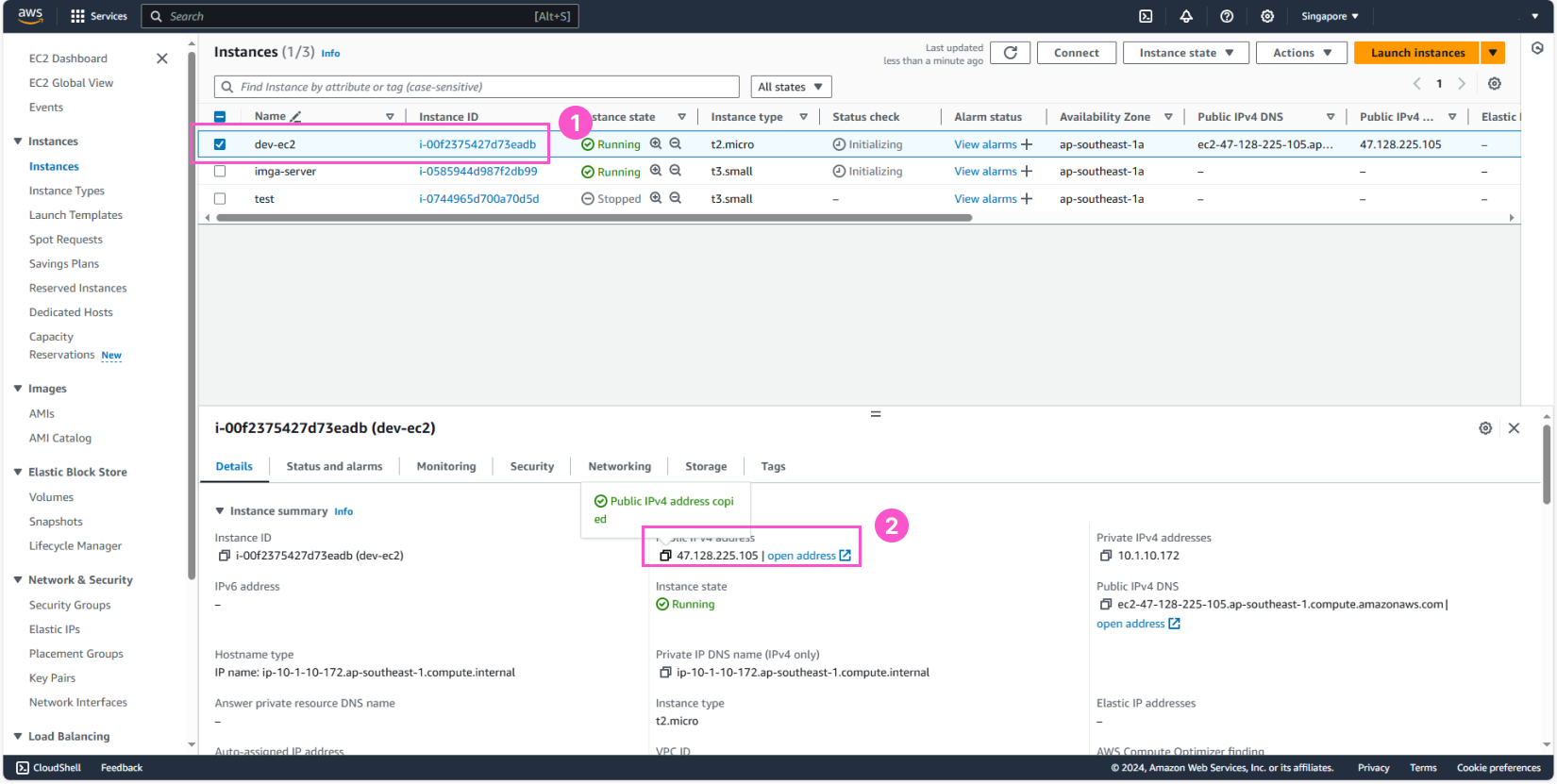Image resolution: width=1557 pixels, height=784 pixels.
Task: Open the Services grid menu
Action: 98,16
